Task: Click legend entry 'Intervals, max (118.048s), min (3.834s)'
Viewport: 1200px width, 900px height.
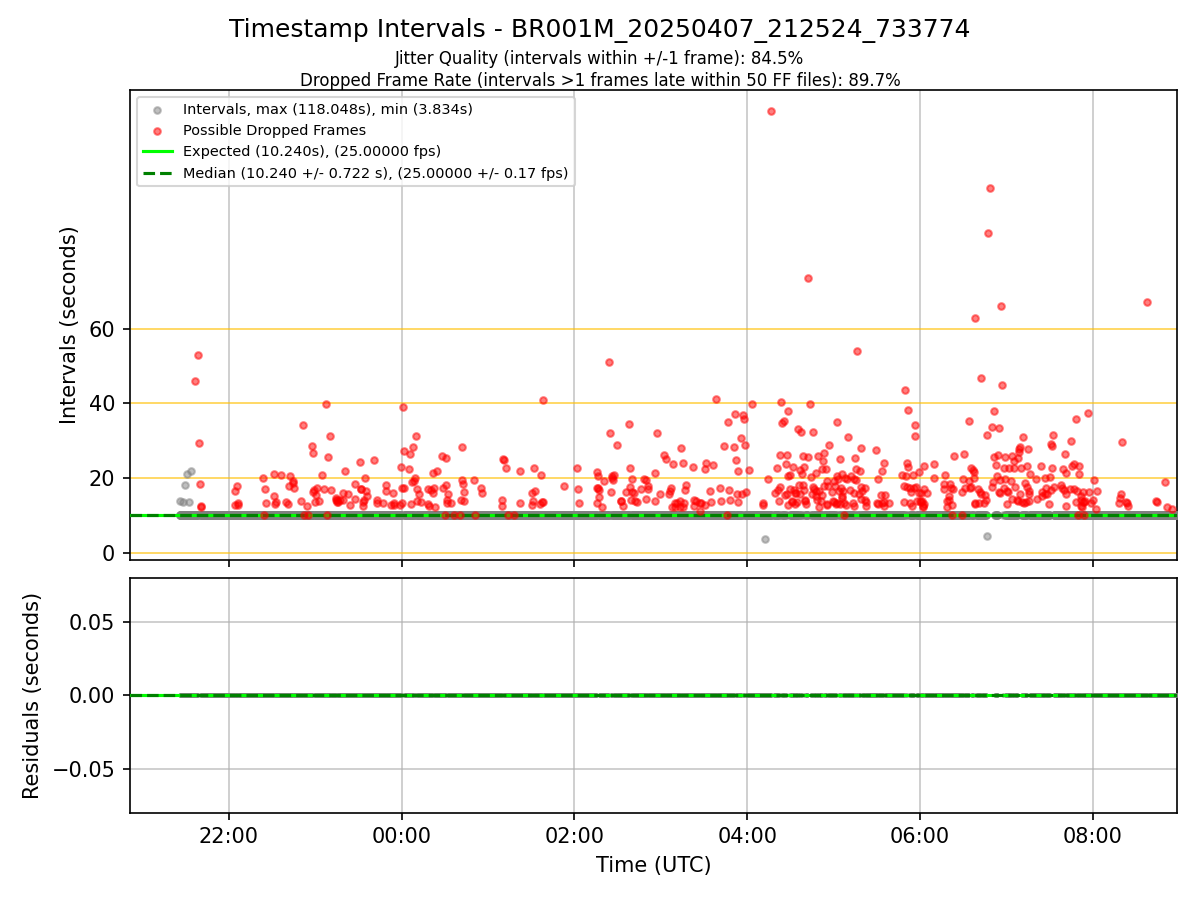Action: coord(328,108)
